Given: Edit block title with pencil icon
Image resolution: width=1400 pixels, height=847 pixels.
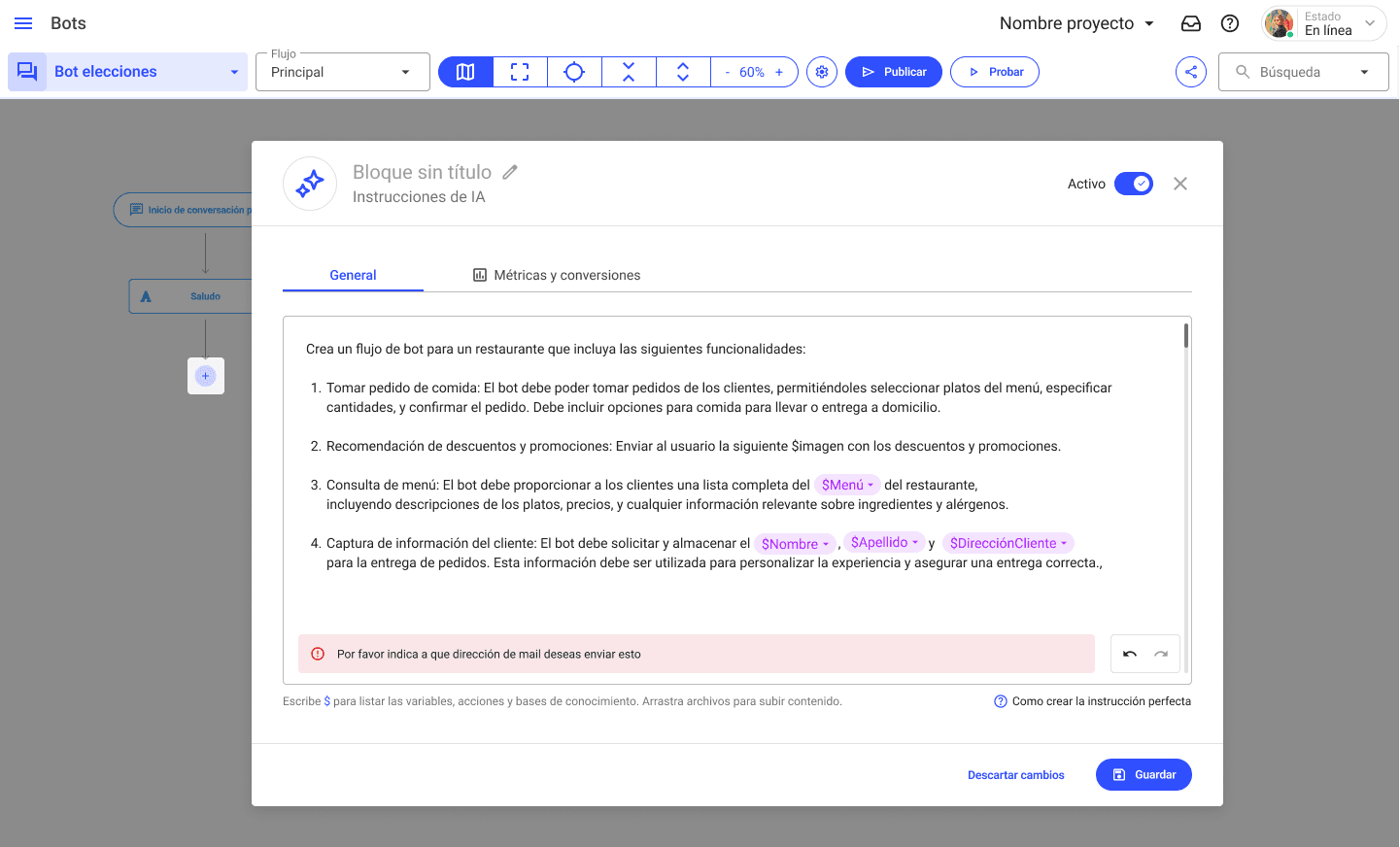Looking at the screenshot, I should click(x=510, y=172).
